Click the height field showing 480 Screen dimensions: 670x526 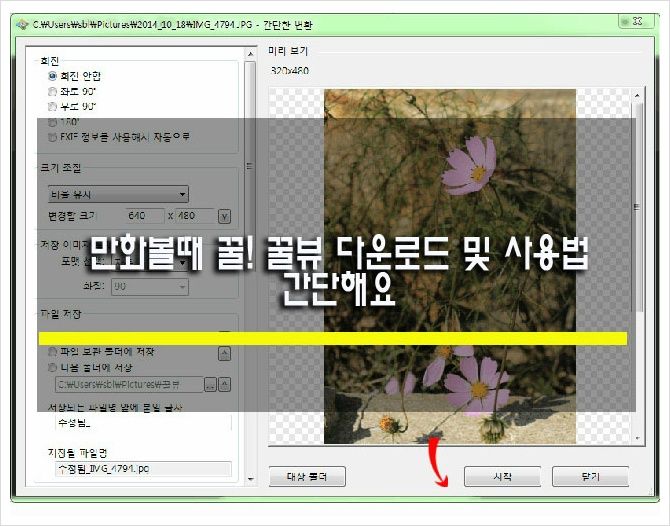[195, 216]
